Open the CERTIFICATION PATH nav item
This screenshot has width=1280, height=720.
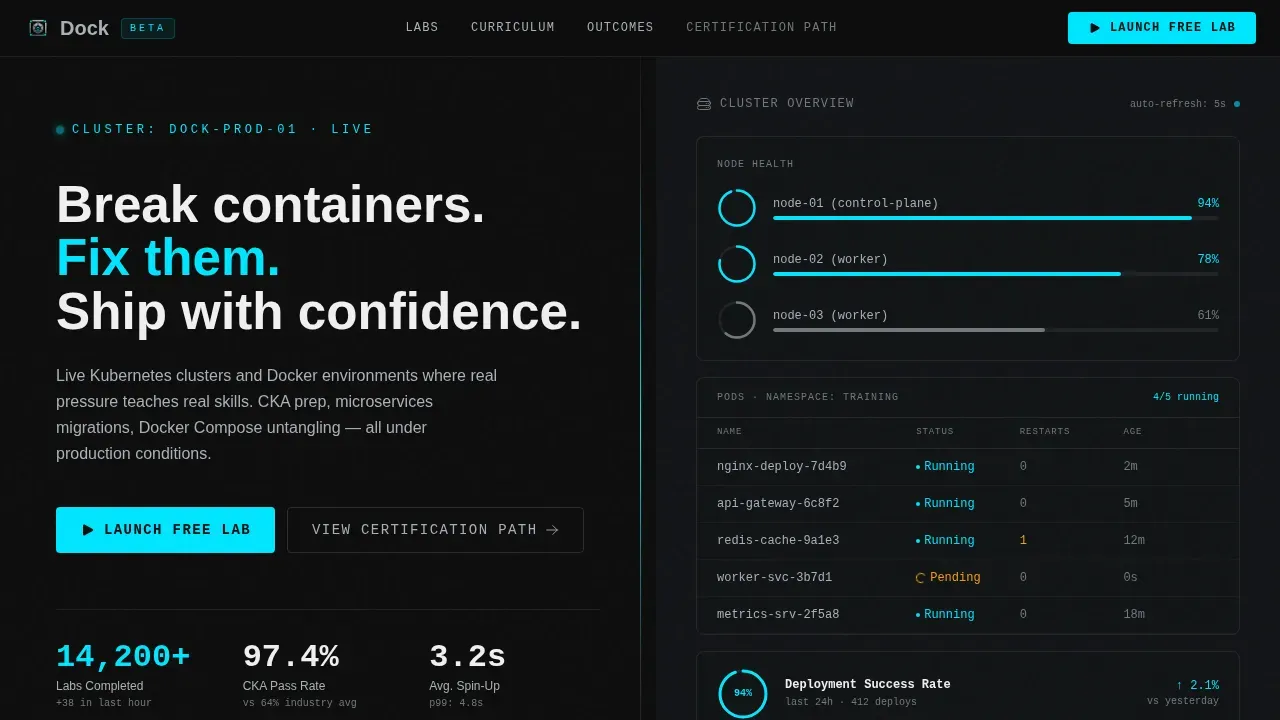click(x=762, y=28)
